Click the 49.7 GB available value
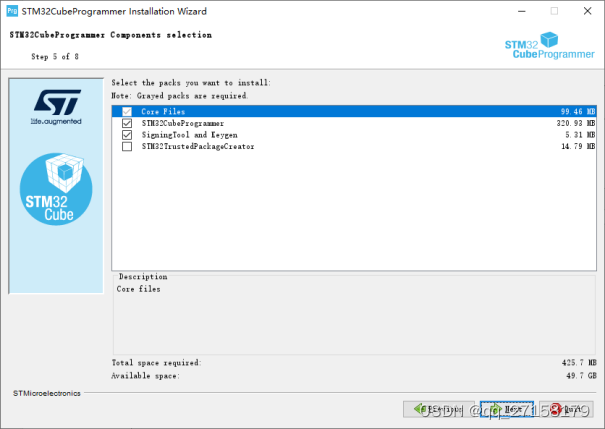Screen dimensions: 605x429 pyautogui.click(x=581, y=376)
